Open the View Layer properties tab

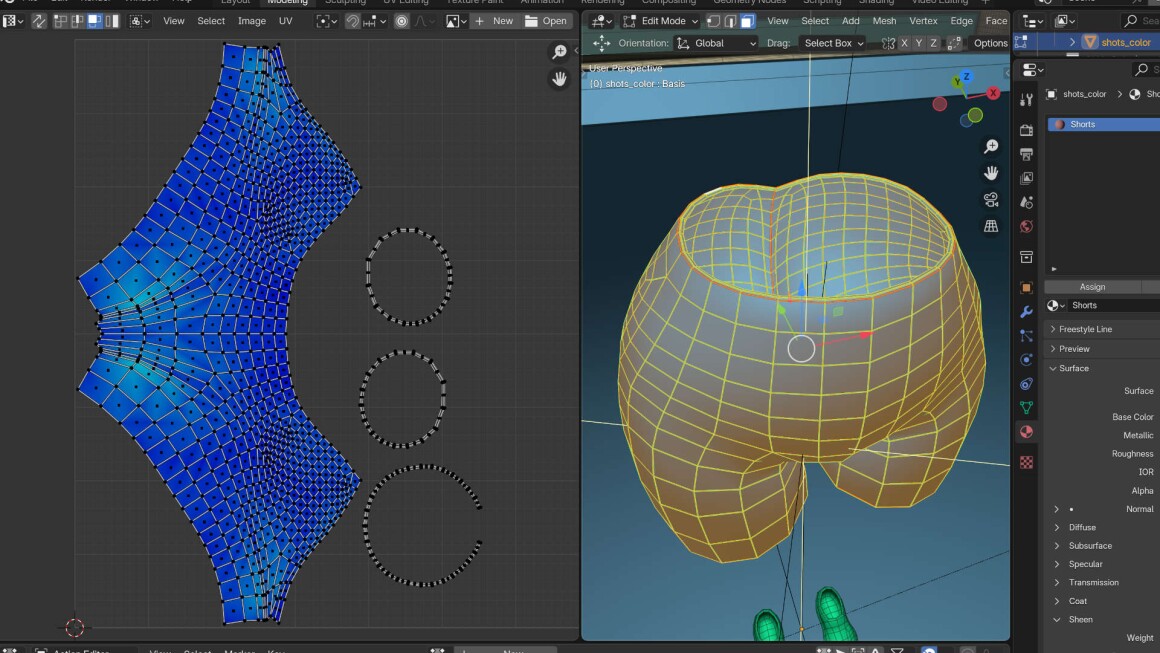click(1026, 178)
